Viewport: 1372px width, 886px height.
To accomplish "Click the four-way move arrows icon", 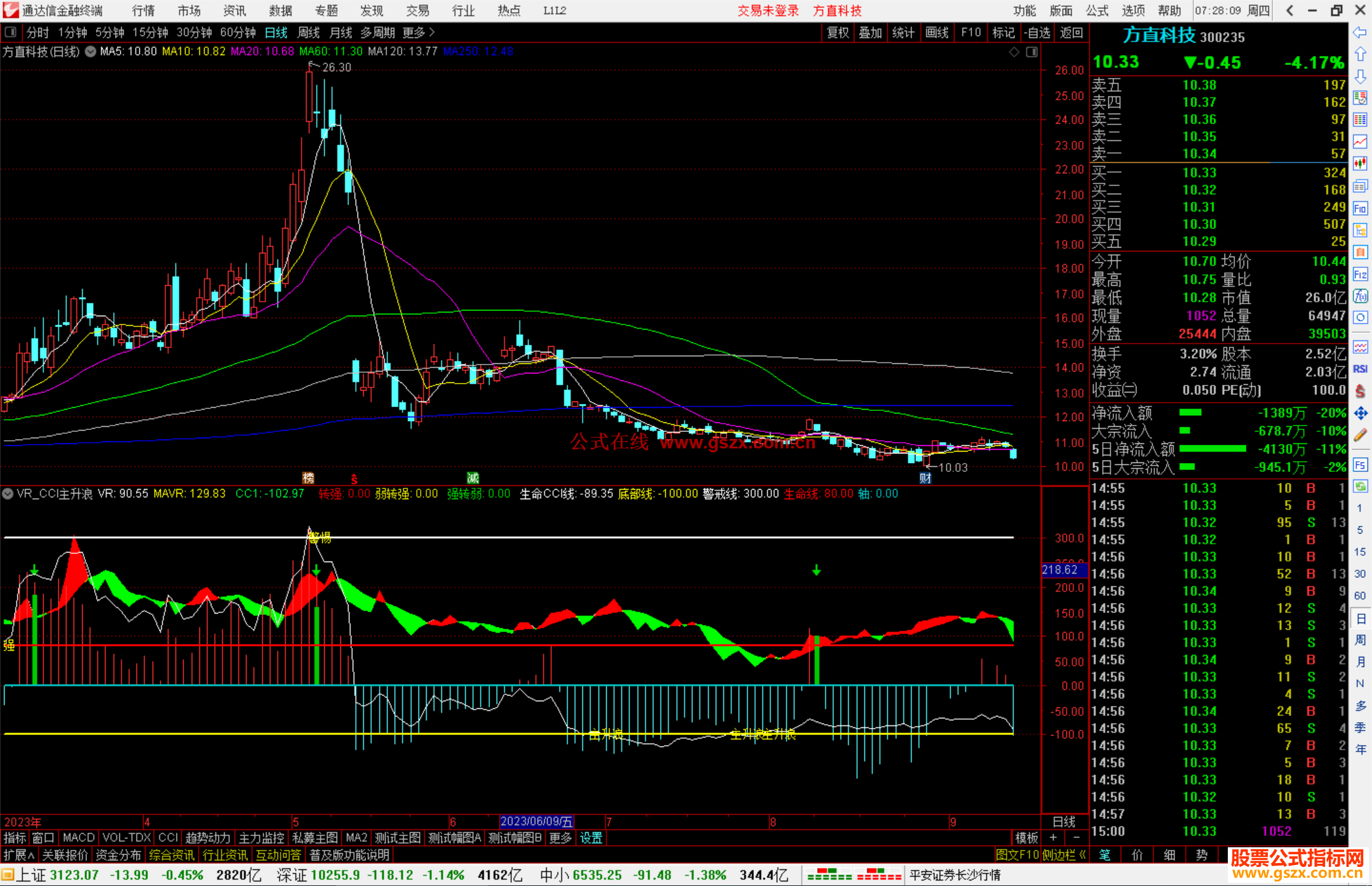I will (1360, 413).
